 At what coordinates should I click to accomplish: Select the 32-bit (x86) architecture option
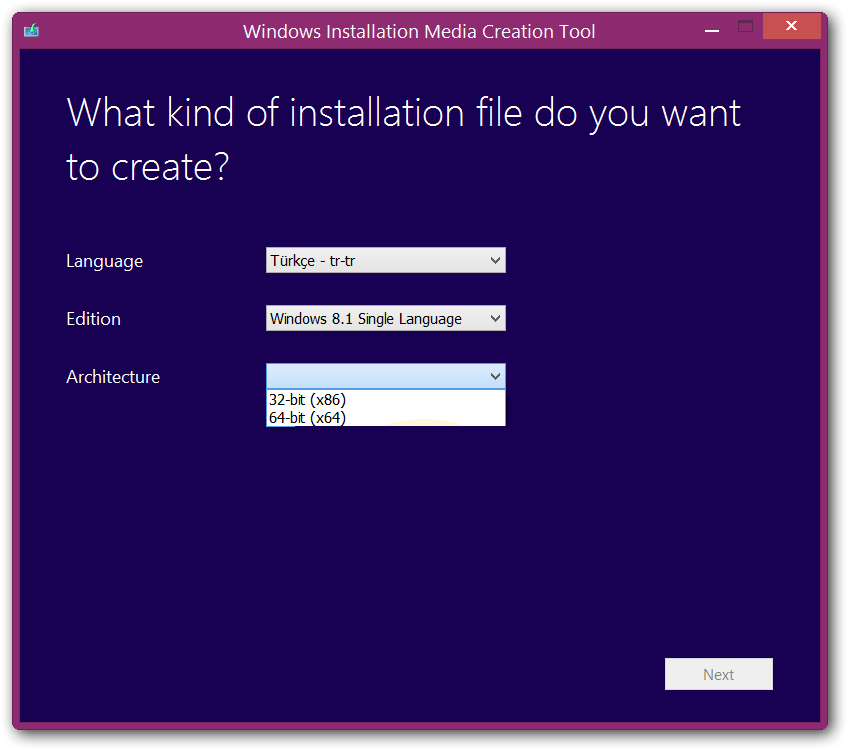coord(386,400)
